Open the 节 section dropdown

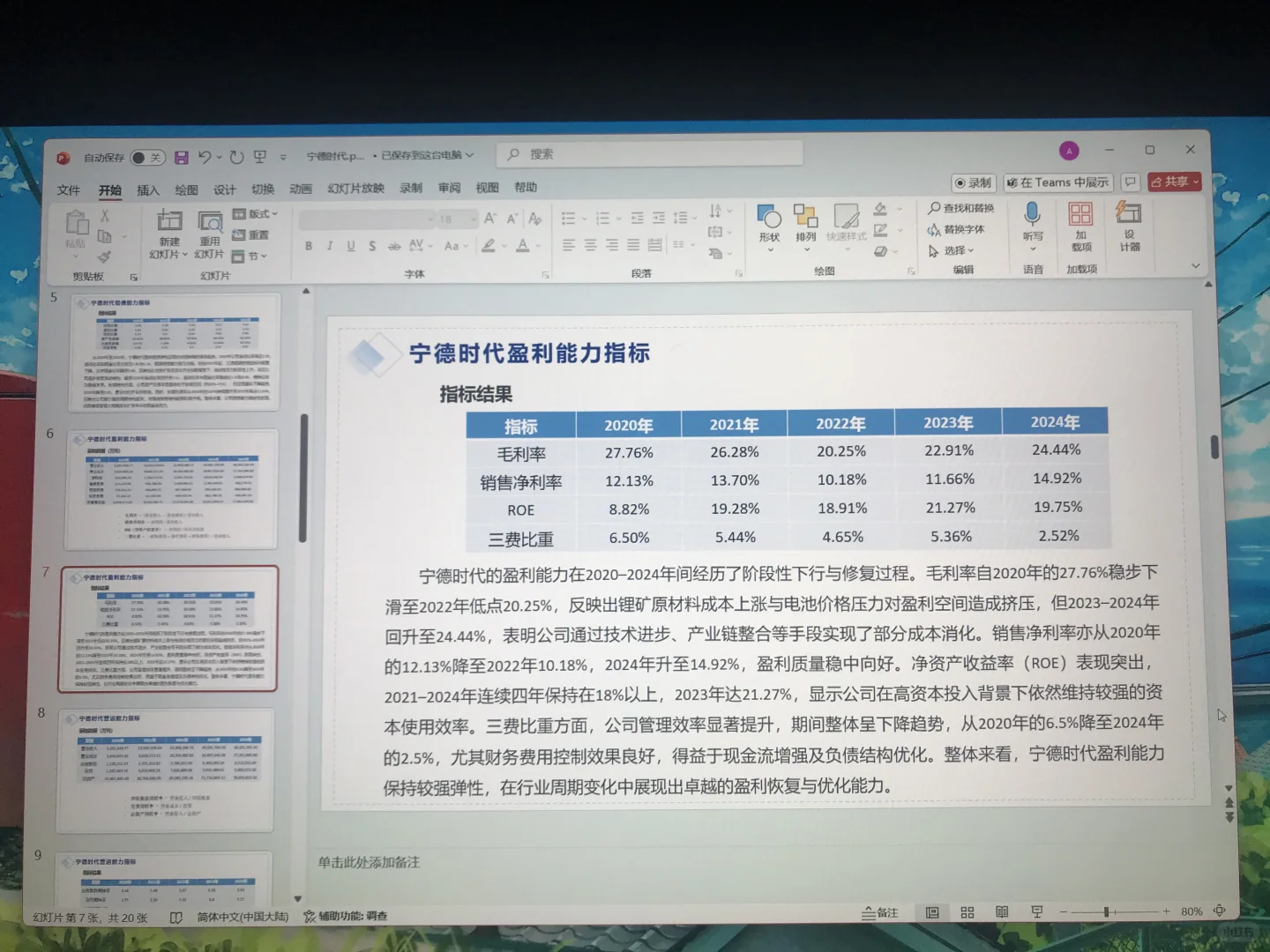[250, 257]
